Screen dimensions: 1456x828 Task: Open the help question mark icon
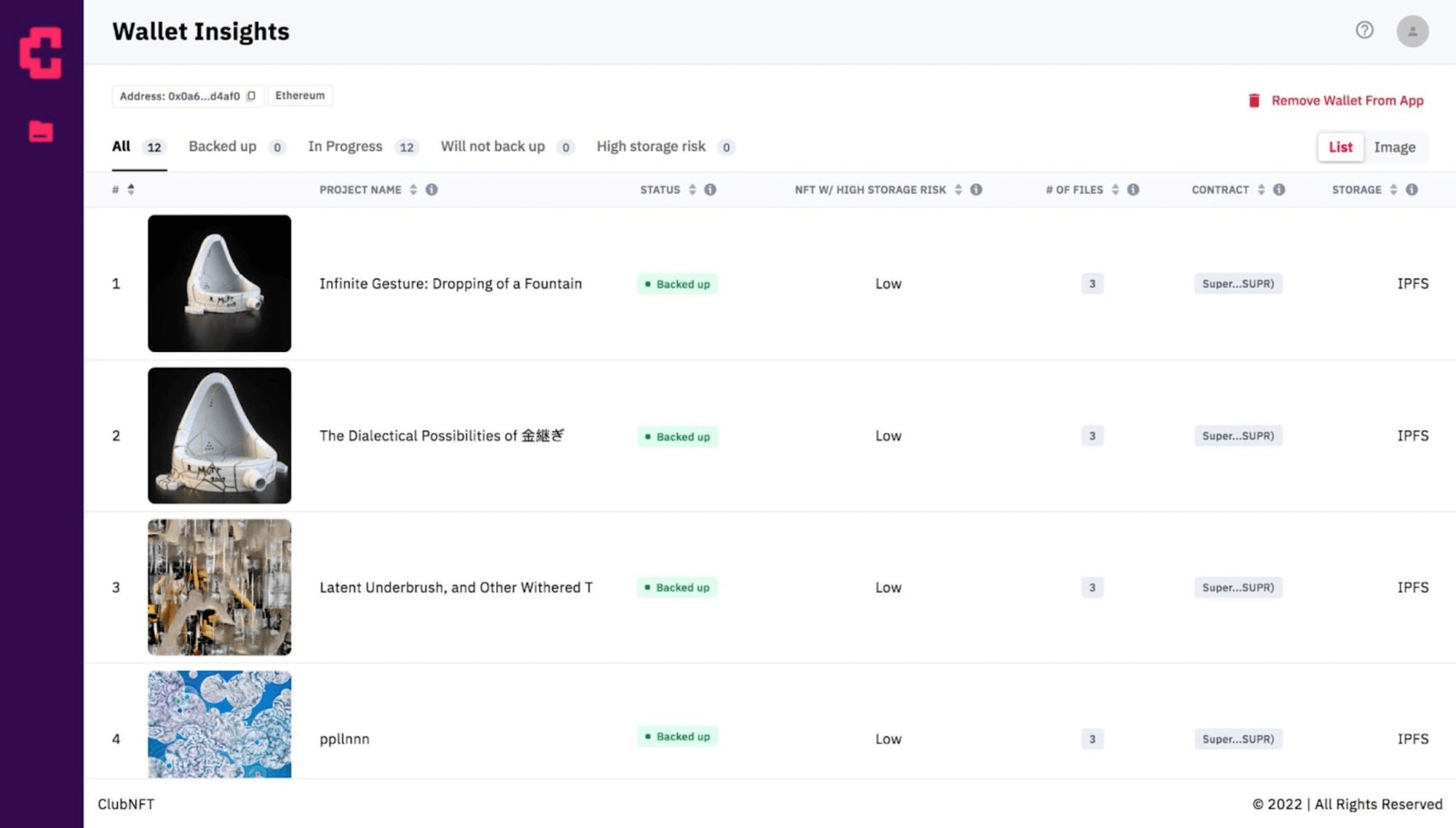coord(1364,30)
